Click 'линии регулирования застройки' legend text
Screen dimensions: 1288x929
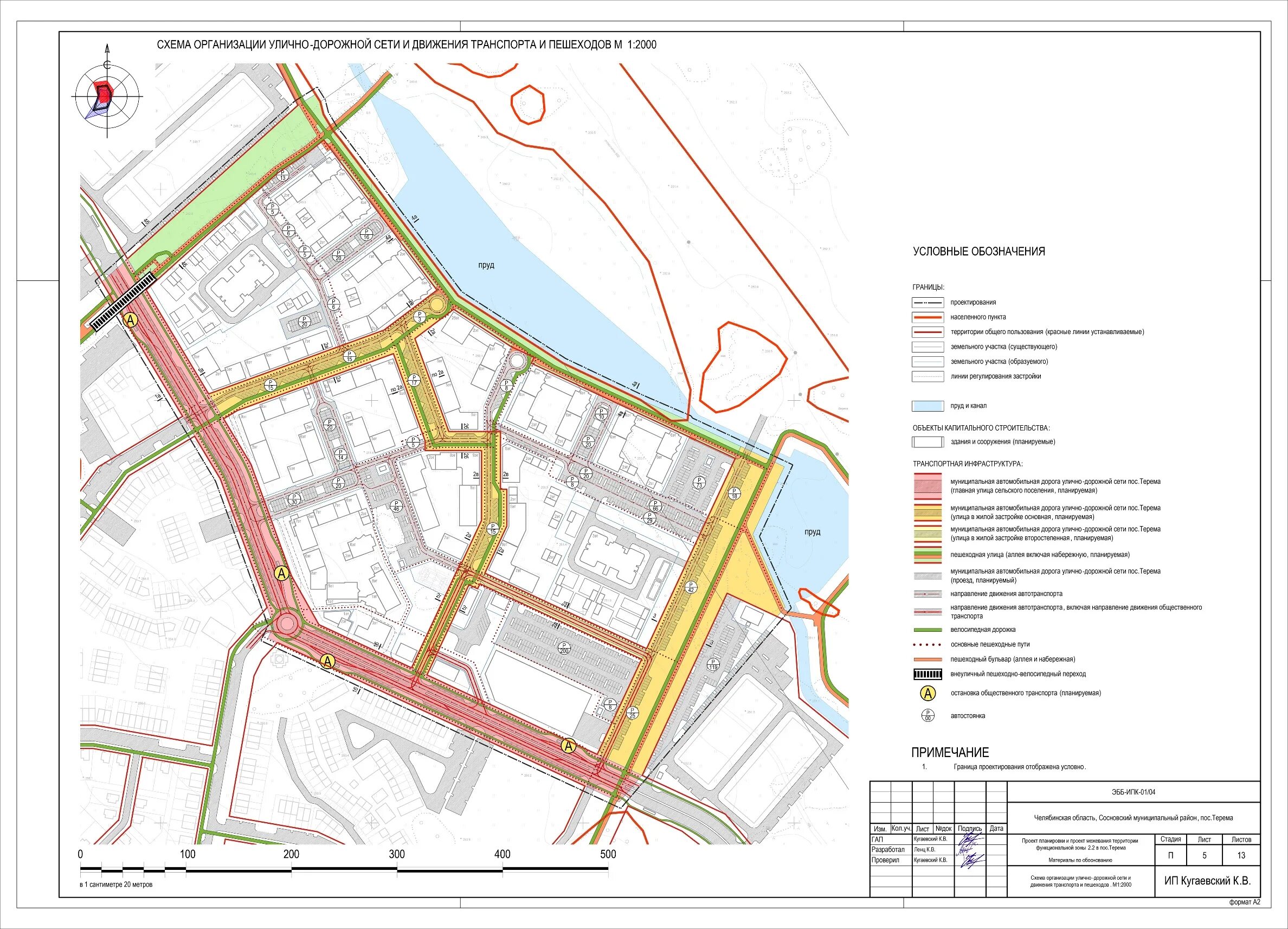pyautogui.click(x=995, y=376)
